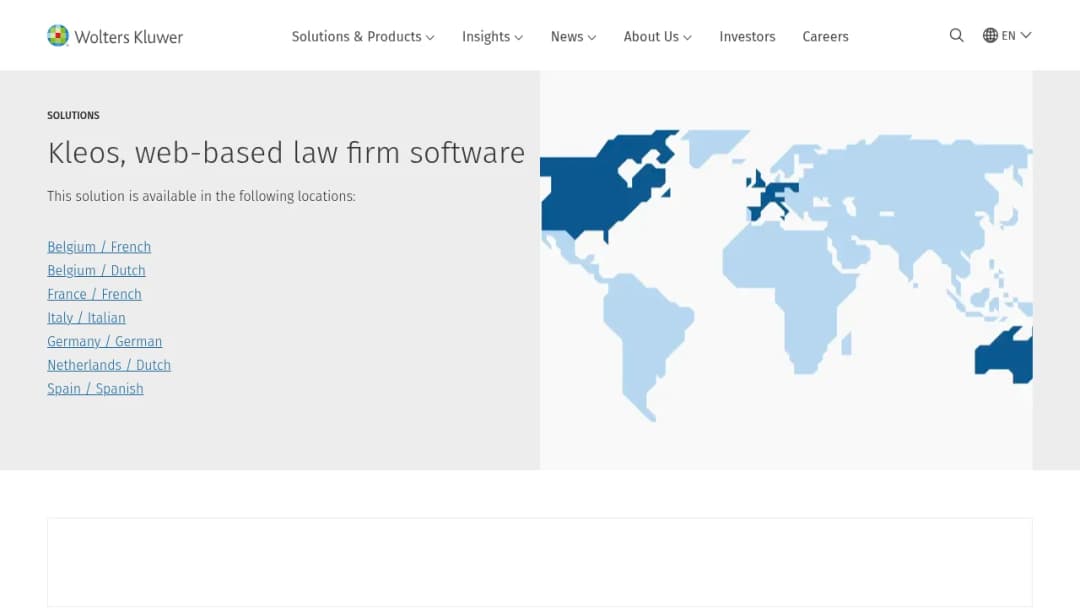
Task: Open the France / French link
Action: click(94, 294)
